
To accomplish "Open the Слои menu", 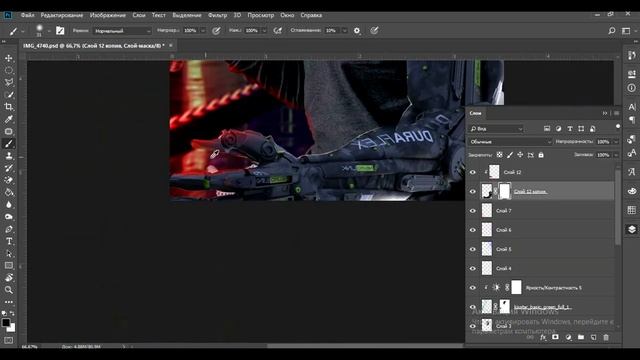I will pyautogui.click(x=139, y=15).
